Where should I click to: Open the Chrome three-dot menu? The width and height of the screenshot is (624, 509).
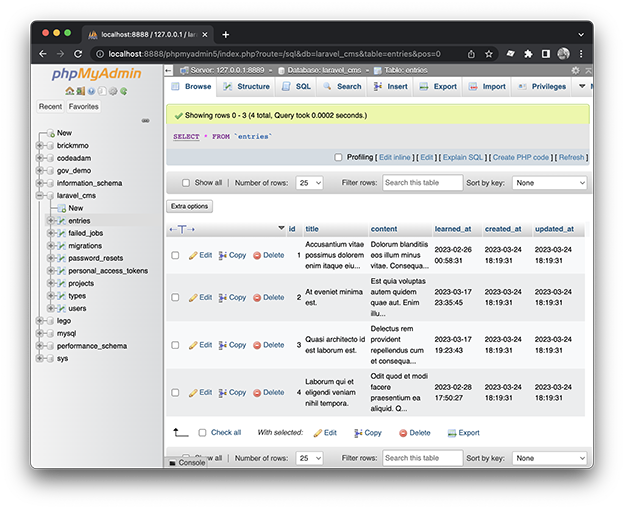(581, 54)
